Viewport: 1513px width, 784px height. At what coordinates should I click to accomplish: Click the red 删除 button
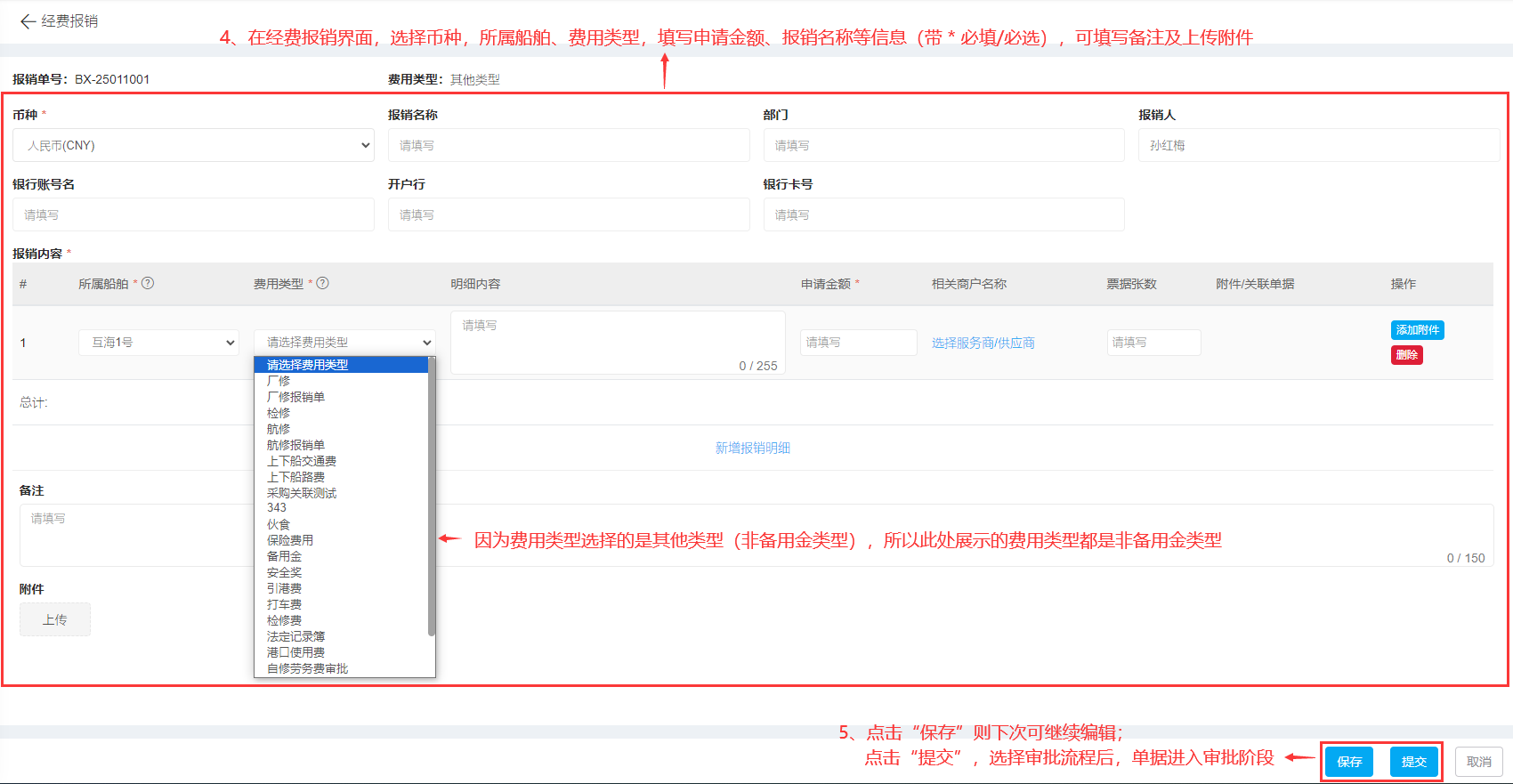pyautogui.click(x=1407, y=355)
